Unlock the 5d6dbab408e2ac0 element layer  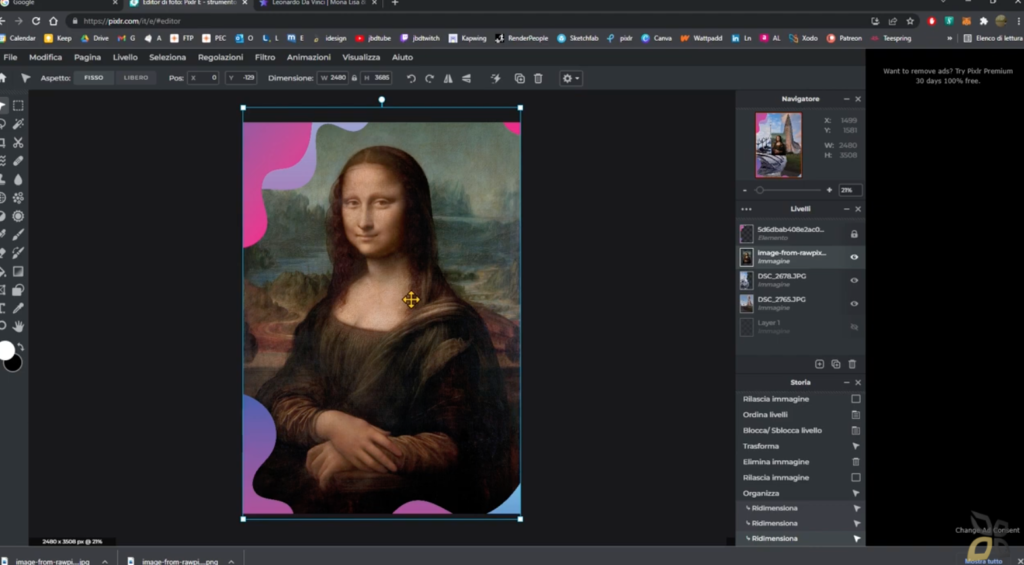click(854, 234)
